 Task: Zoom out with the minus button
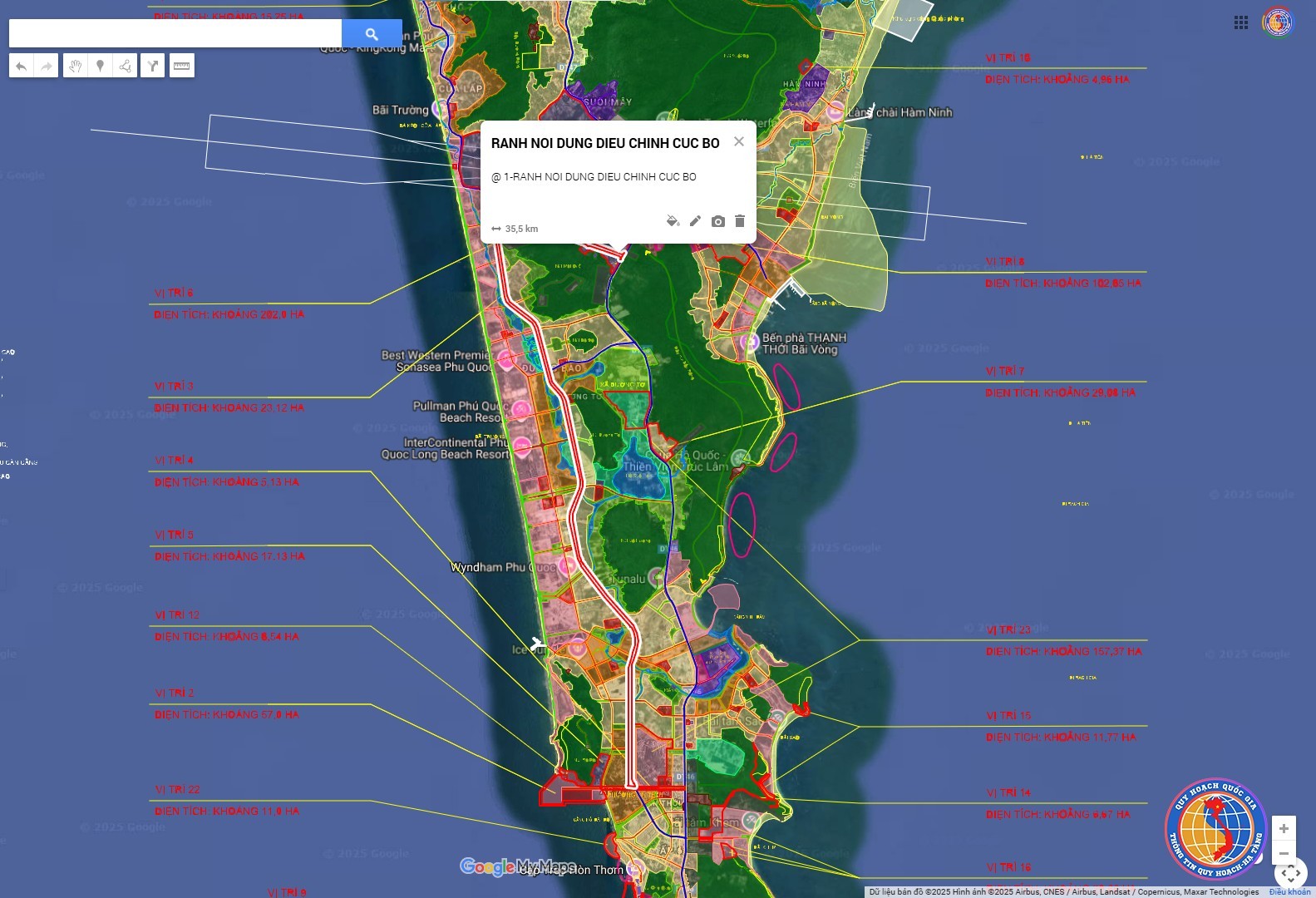coord(1284,853)
